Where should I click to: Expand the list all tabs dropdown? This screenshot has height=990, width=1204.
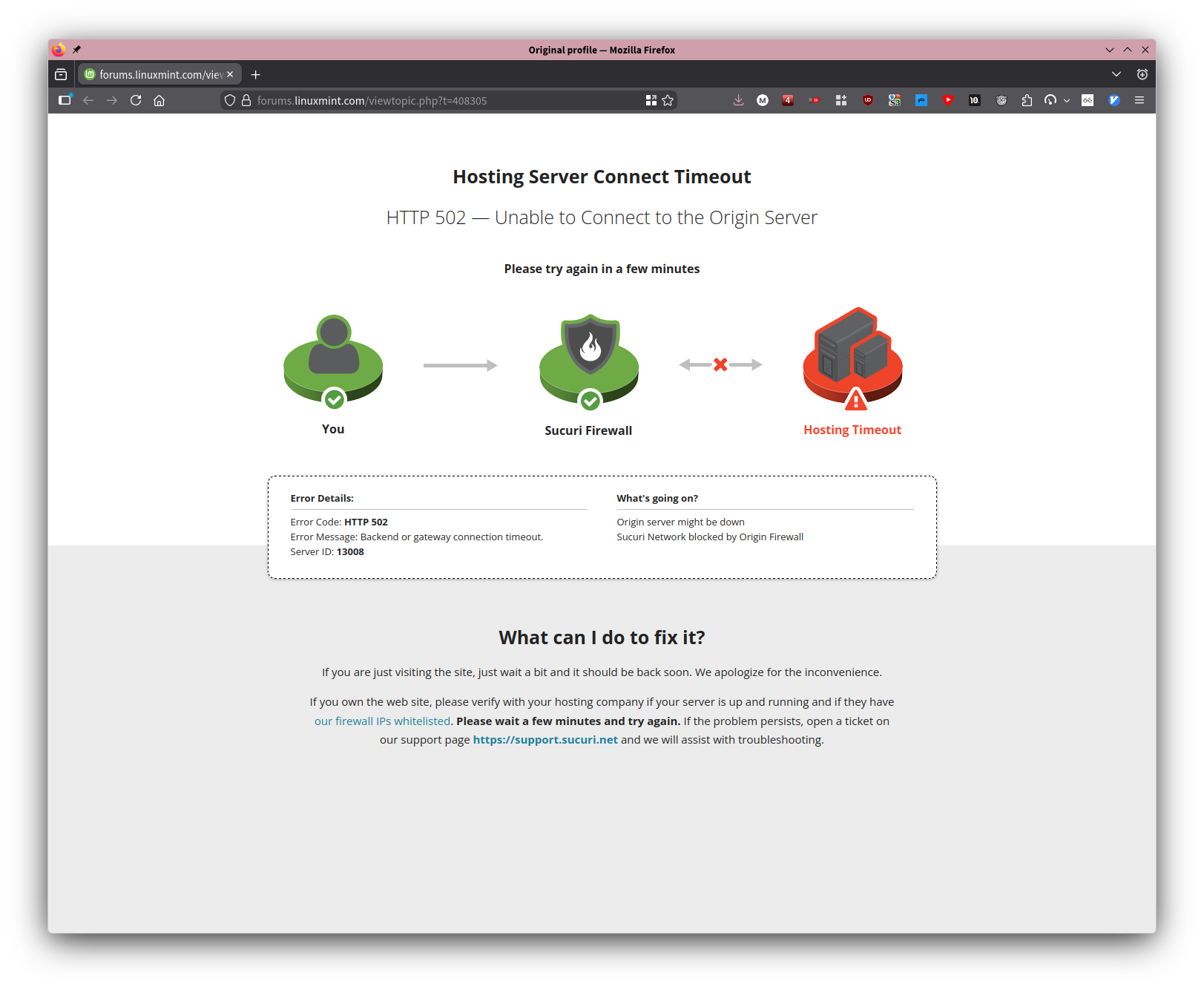1116,74
